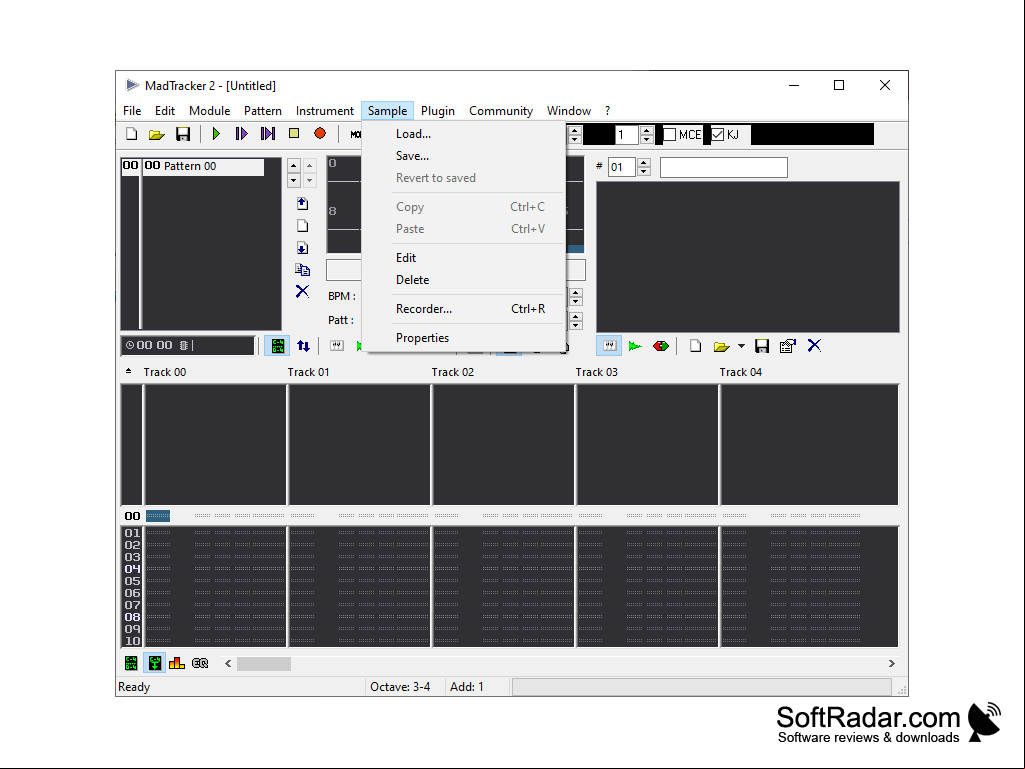Click the insert pattern below icon
The image size is (1025, 769).
(302, 248)
